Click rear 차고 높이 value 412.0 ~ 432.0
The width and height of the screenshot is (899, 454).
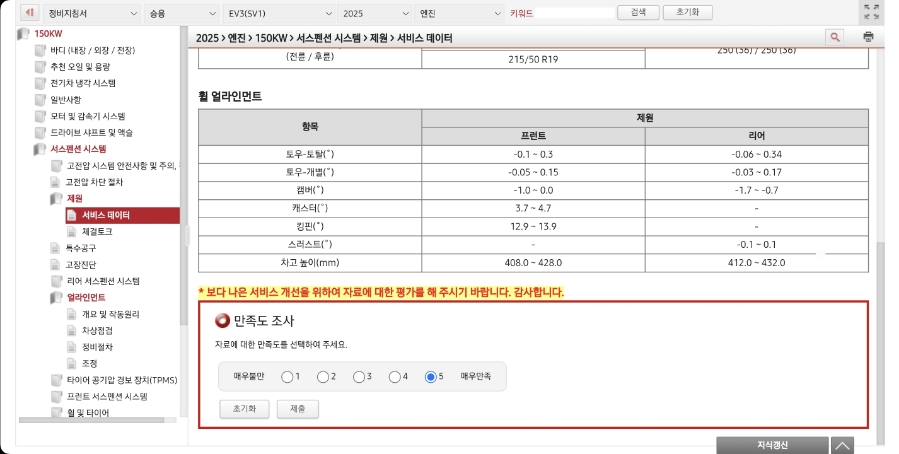click(757, 263)
